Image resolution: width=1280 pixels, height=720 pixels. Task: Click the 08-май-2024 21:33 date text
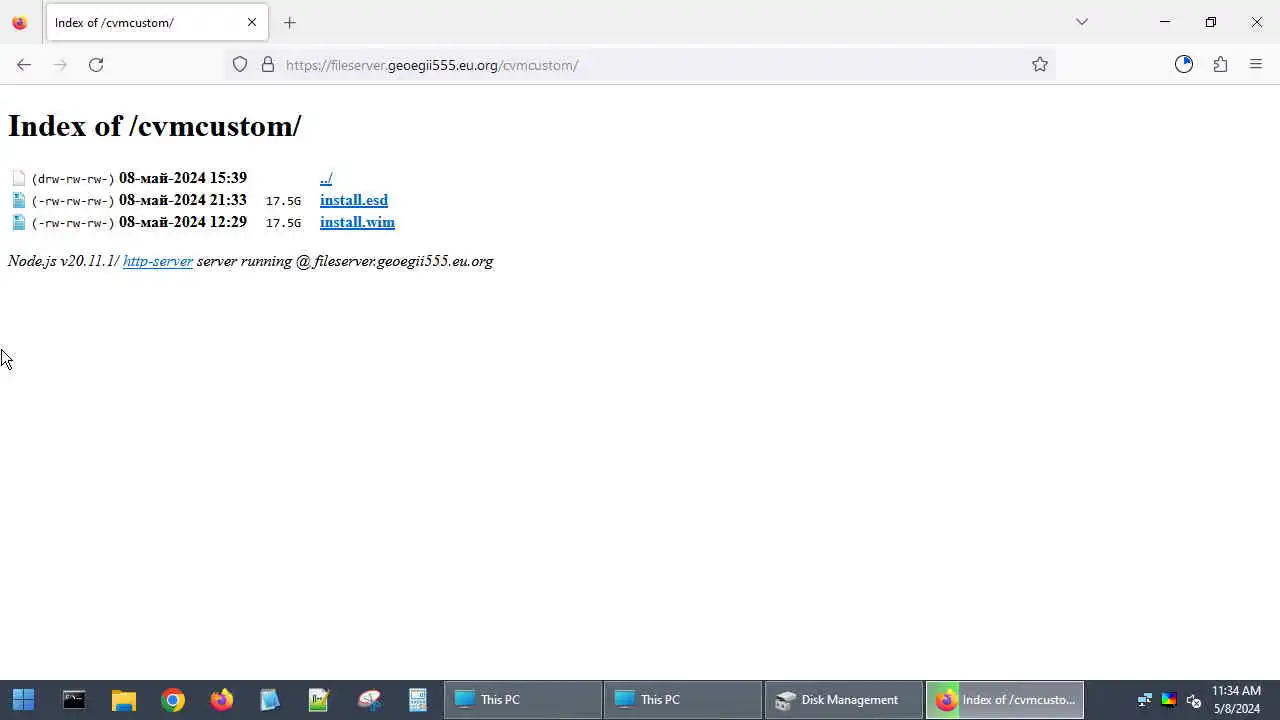click(x=183, y=200)
